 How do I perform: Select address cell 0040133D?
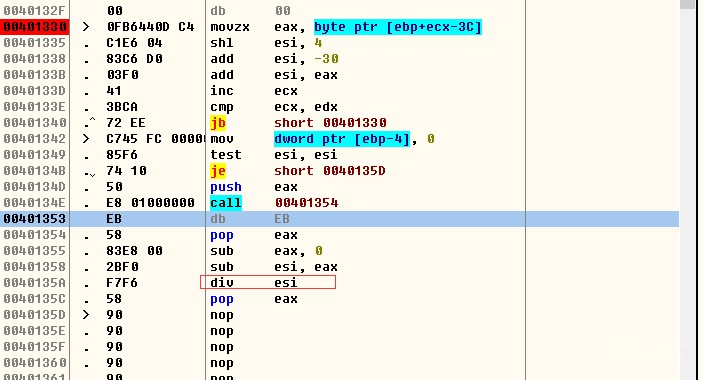[x=35, y=91]
